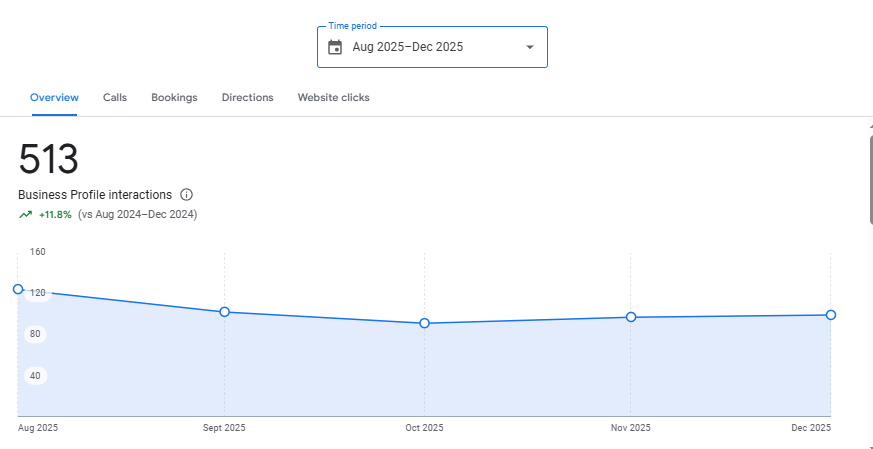Click the Nov 2025 x-axis label

(631, 428)
